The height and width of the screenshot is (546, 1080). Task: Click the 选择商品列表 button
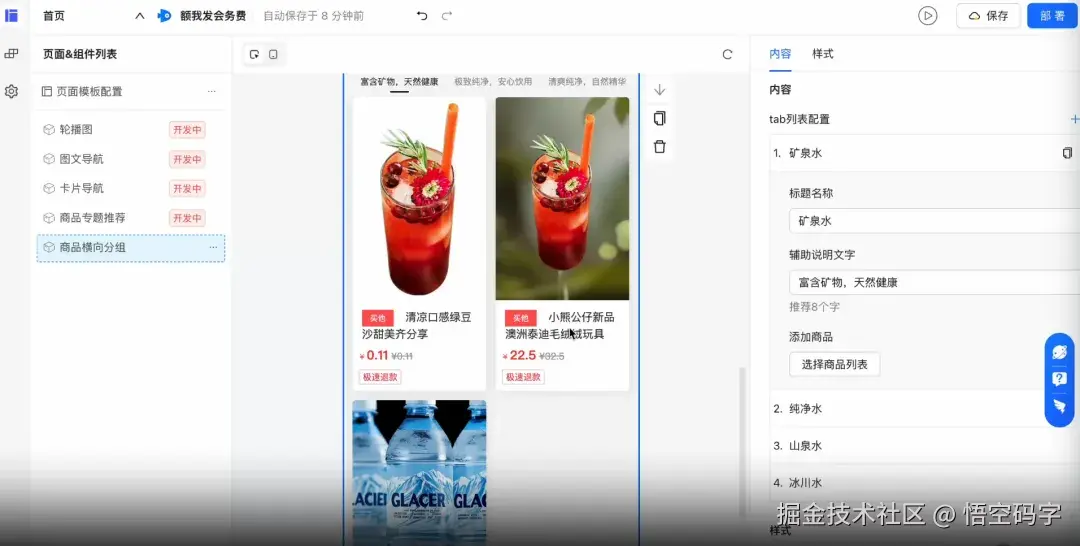(x=834, y=364)
